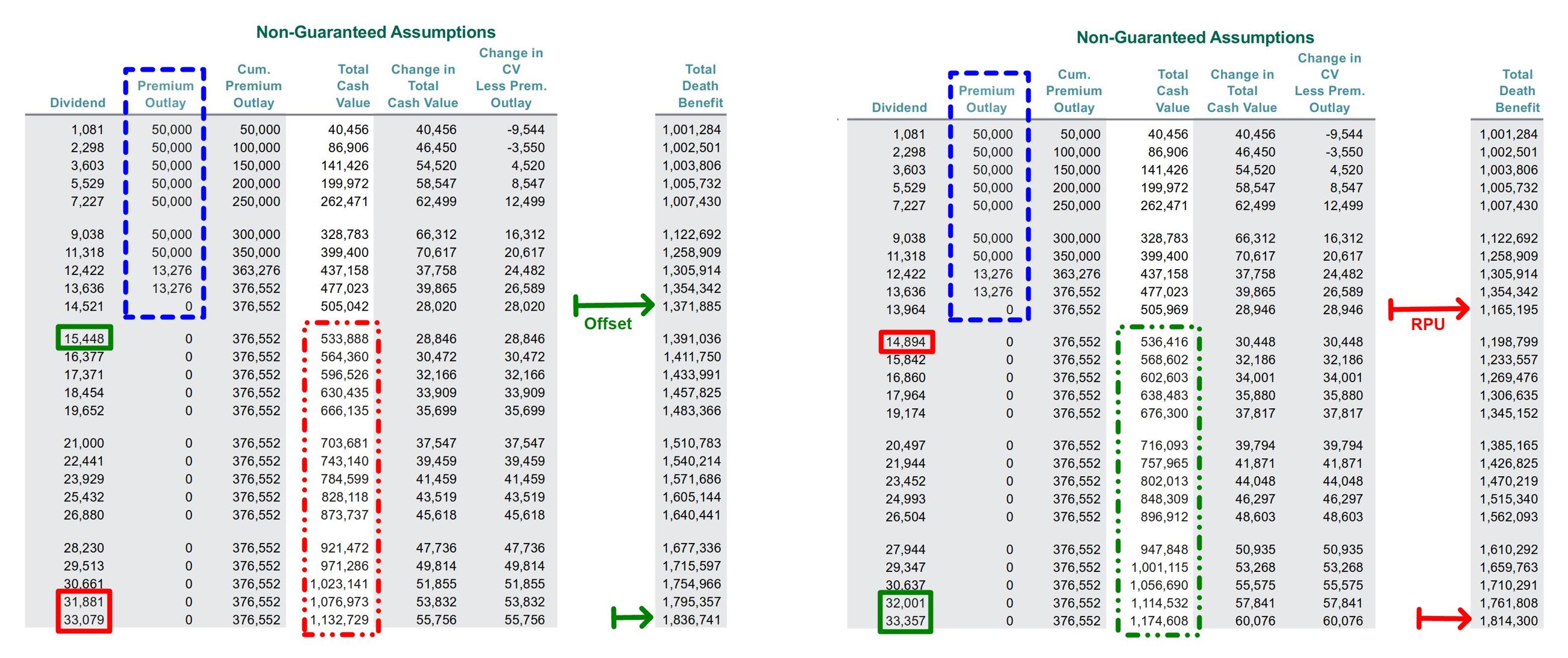
Task: Click green-boxed dividend value 15,448
Action: tap(84, 338)
